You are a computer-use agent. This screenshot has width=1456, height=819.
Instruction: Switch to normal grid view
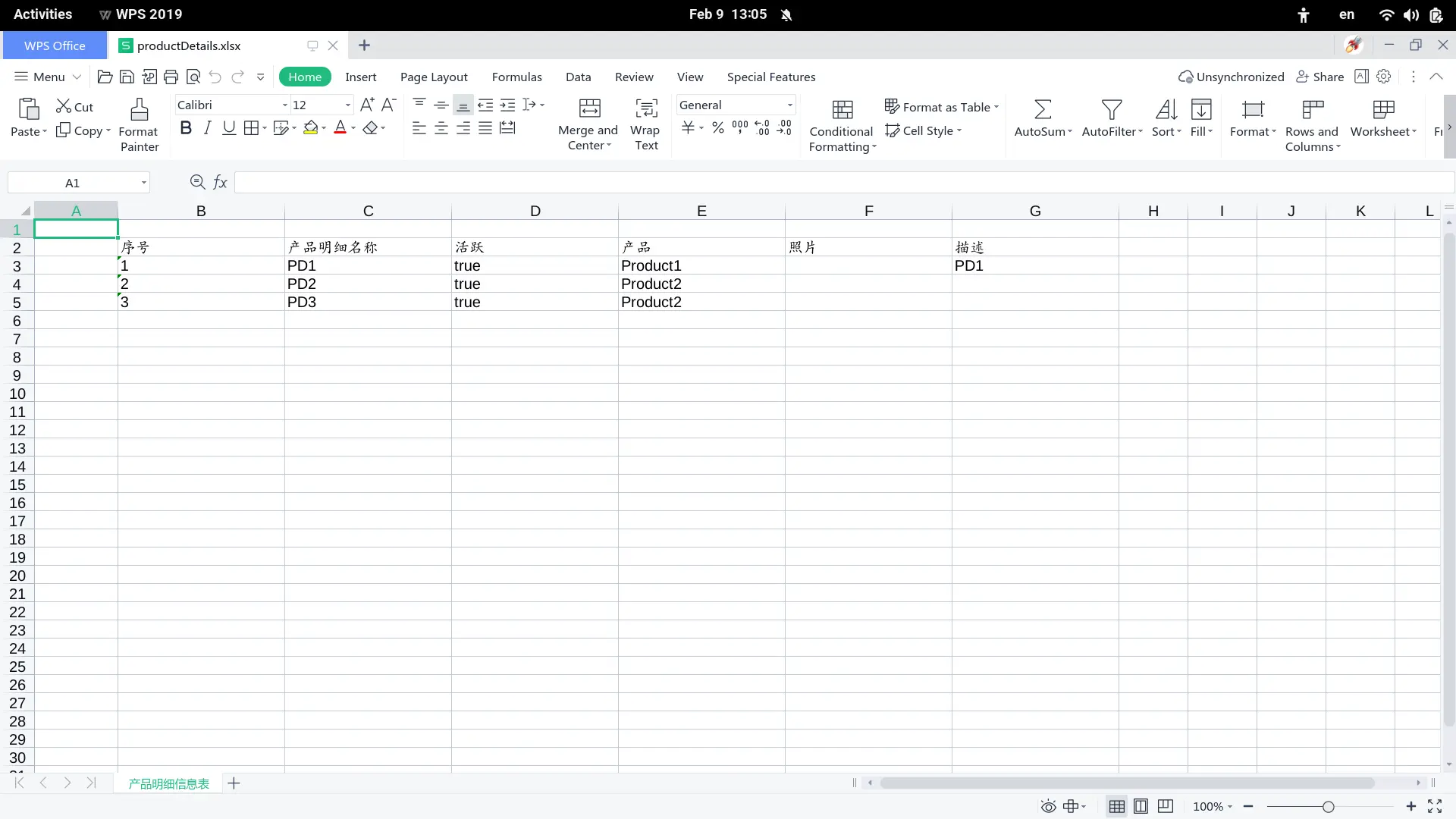coord(1117,806)
